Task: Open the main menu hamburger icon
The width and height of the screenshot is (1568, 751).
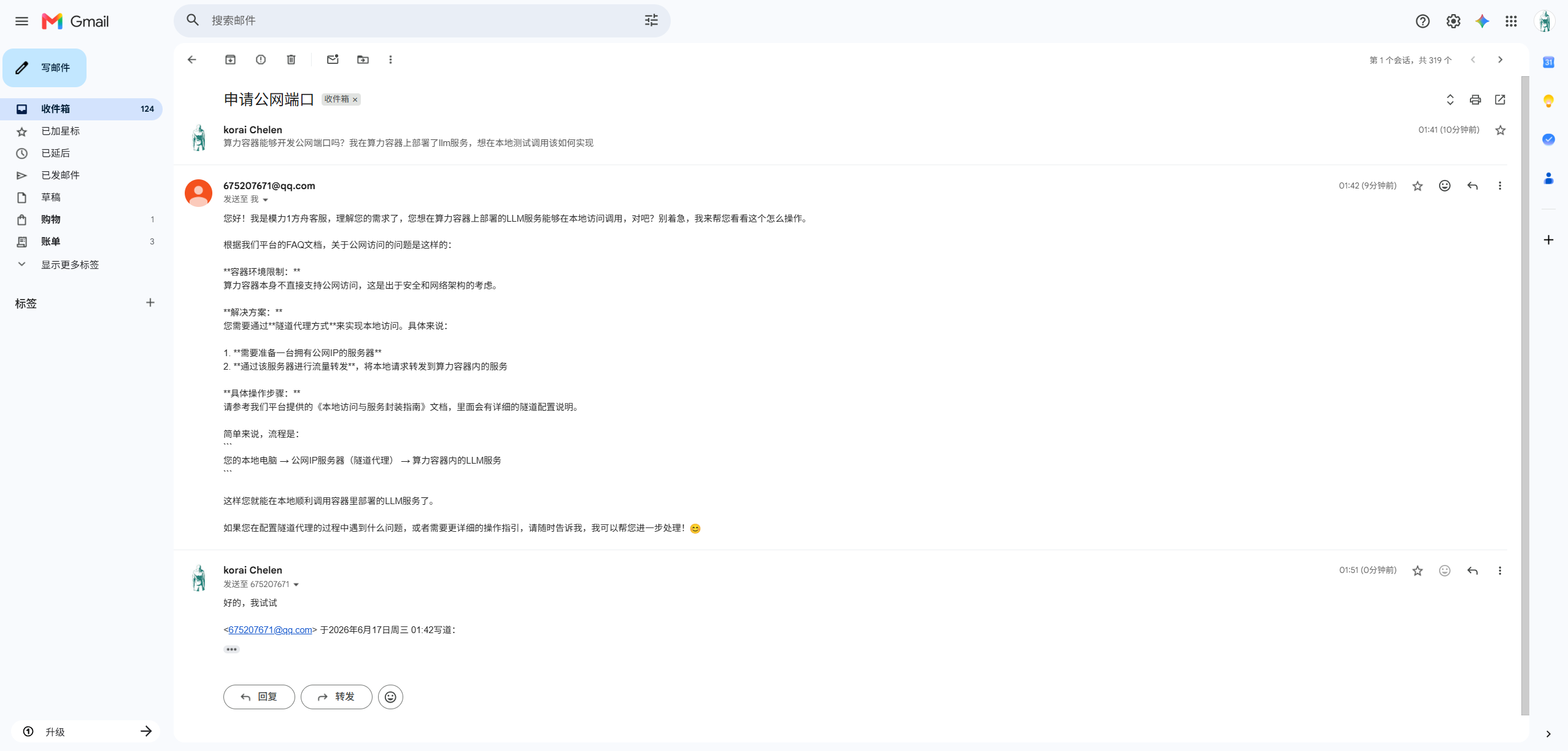Action: 21,21
